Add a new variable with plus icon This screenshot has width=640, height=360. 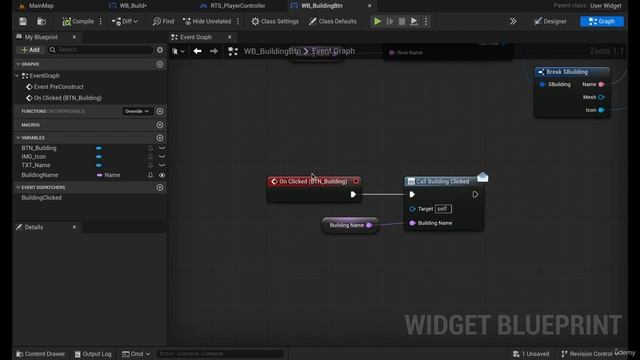(160, 138)
